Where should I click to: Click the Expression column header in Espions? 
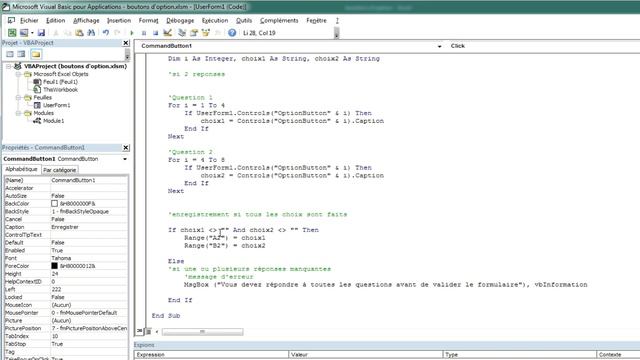211,355
